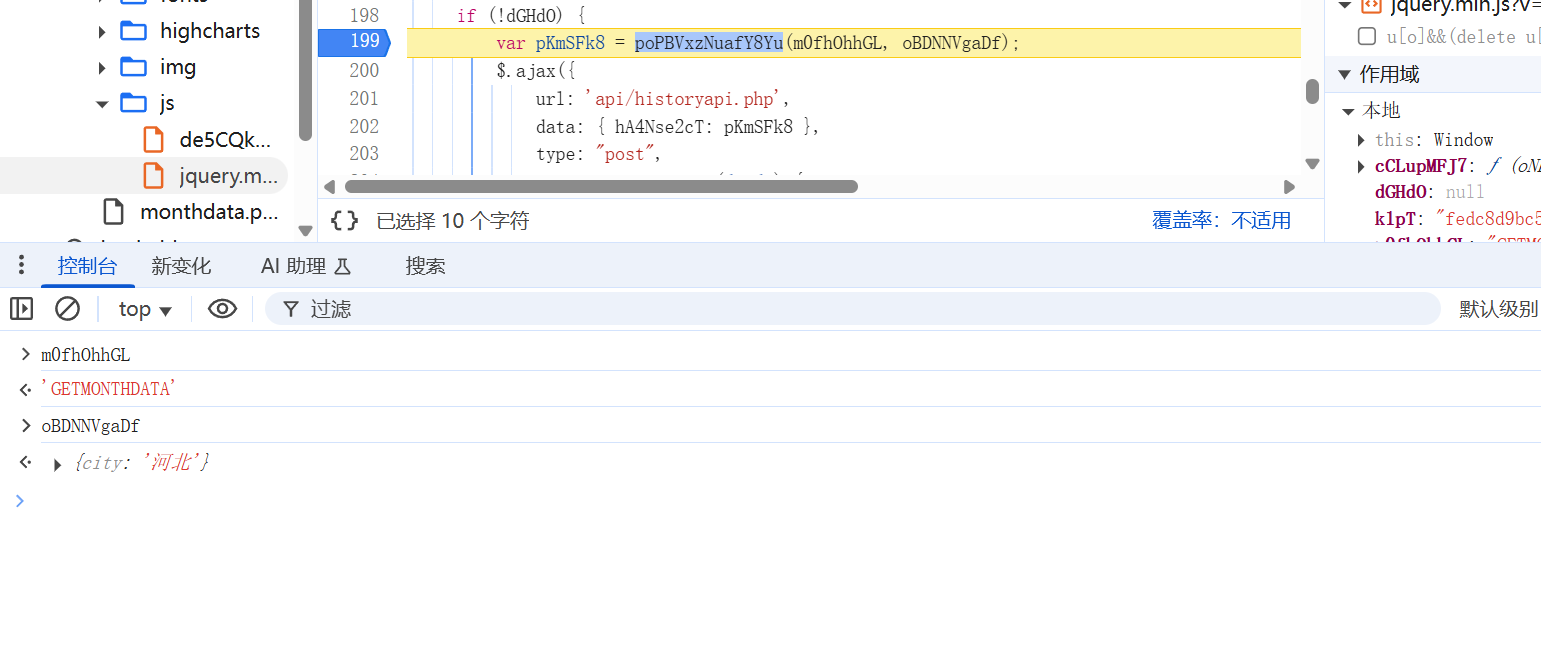Open the drawer three-dot menu
Screen dimensions: 1541x645
22,266
